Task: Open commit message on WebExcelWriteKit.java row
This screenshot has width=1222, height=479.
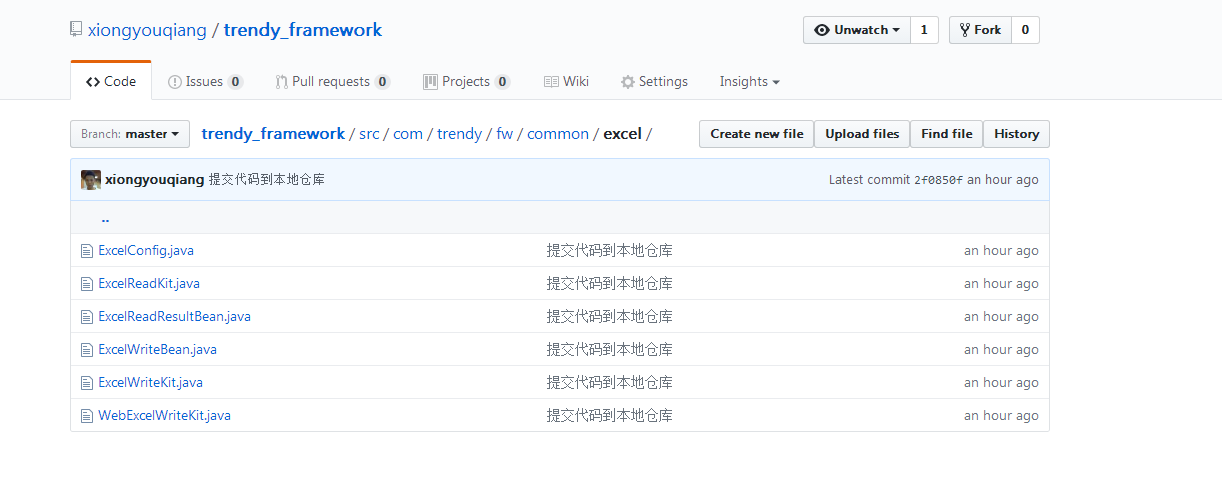Action: pos(610,416)
